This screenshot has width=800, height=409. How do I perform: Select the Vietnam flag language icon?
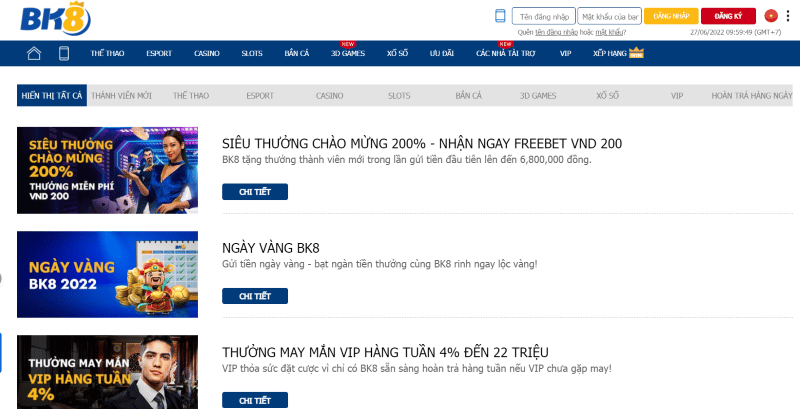pyautogui.click(x=770, y=16)
